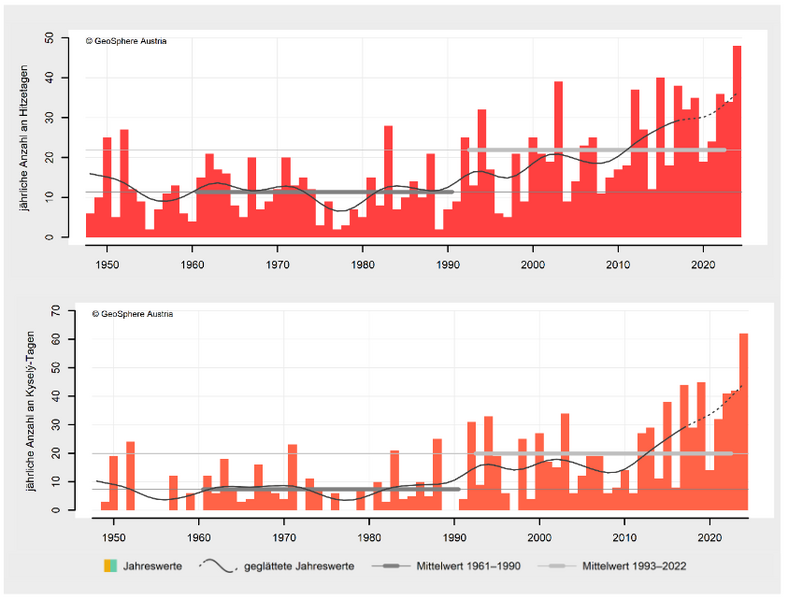Click GeoSphere Austria copyright in Hitzetage chart

(126, 41)
